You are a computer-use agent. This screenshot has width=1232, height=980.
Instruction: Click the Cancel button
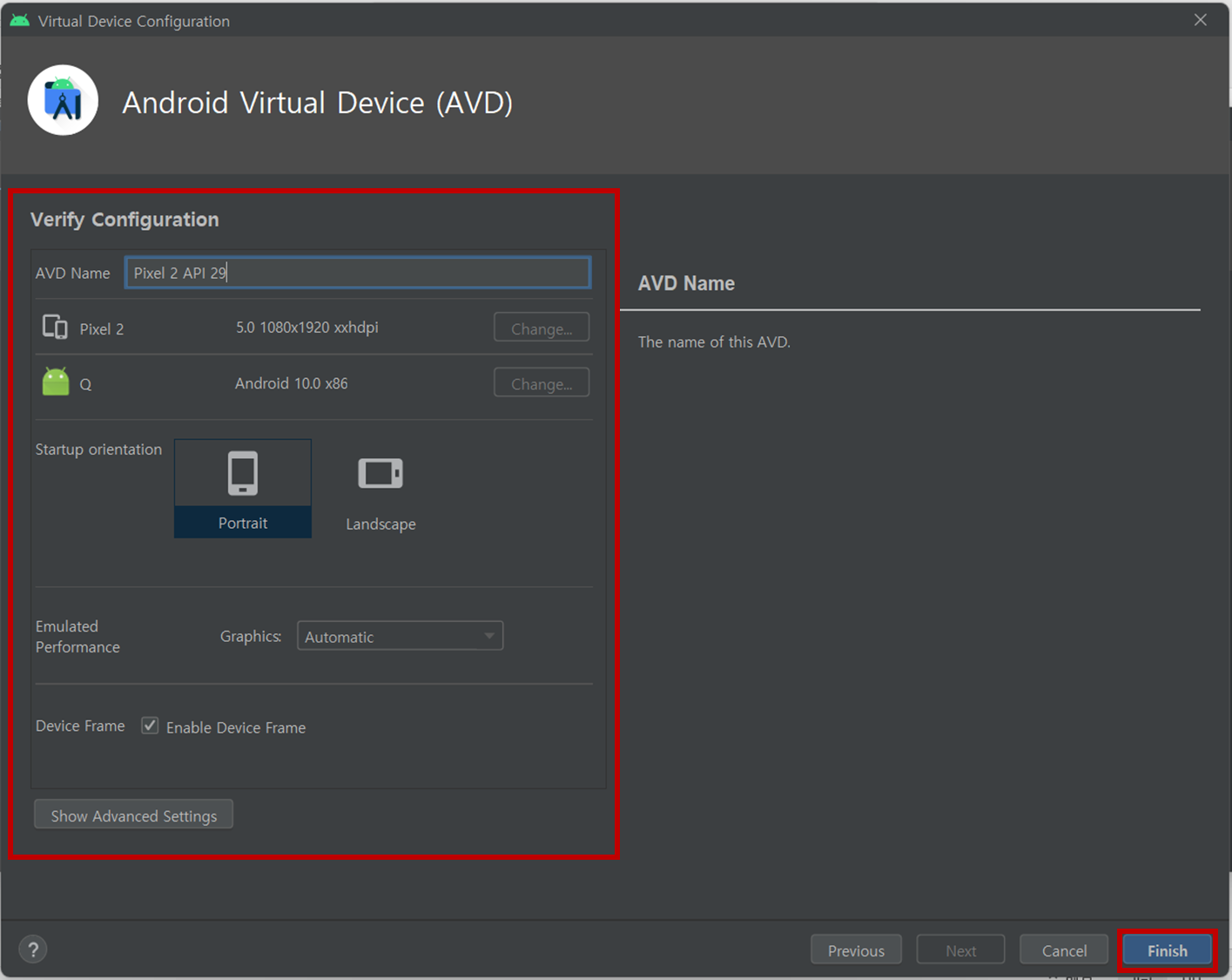pyautogui.click(x=1064, y=950)
